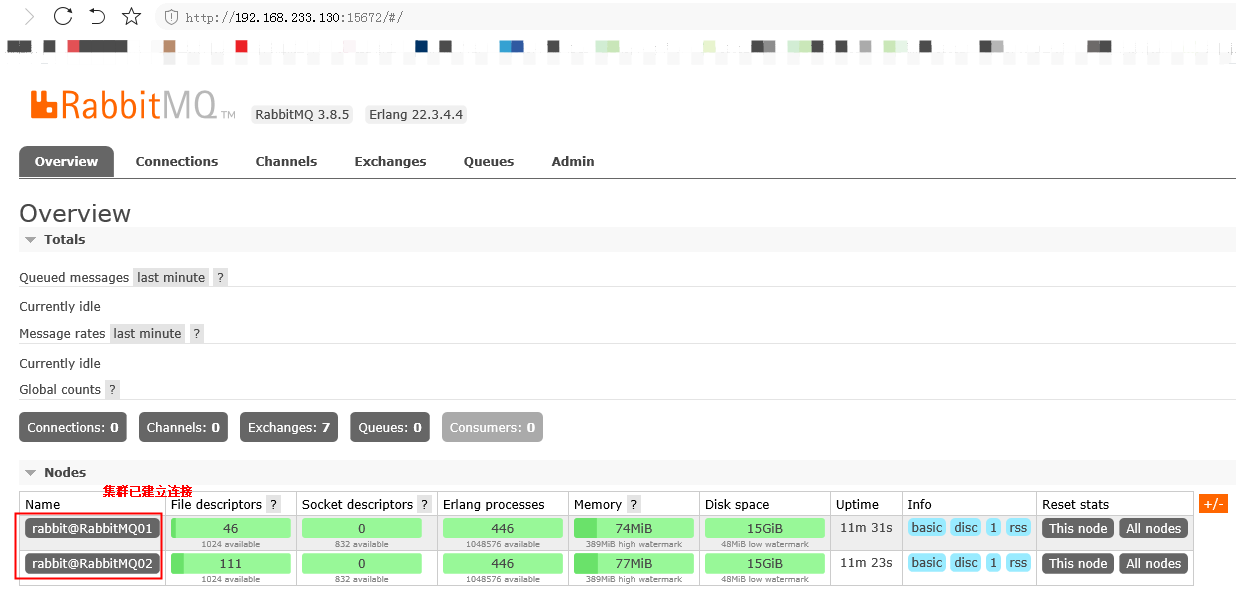Open help for Socket descriptors column

pyautogui.click(x=424, y=505)
